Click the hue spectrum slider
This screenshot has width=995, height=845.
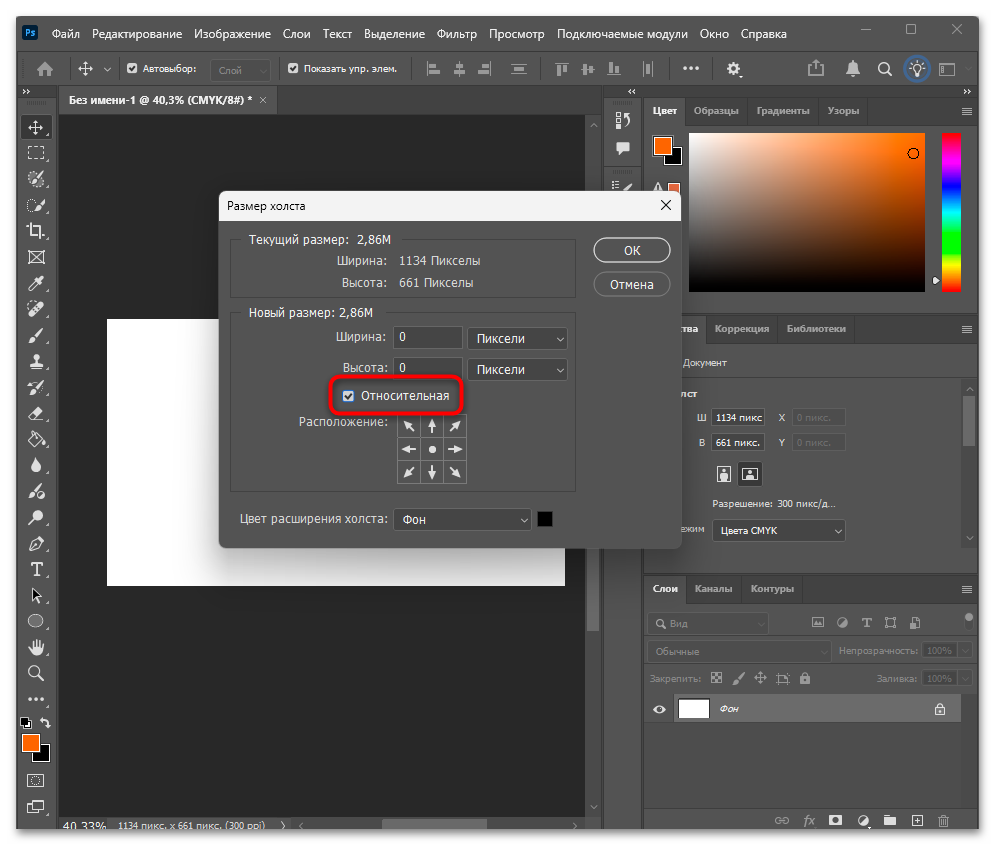pyautogui.click(x=951, y=213)
